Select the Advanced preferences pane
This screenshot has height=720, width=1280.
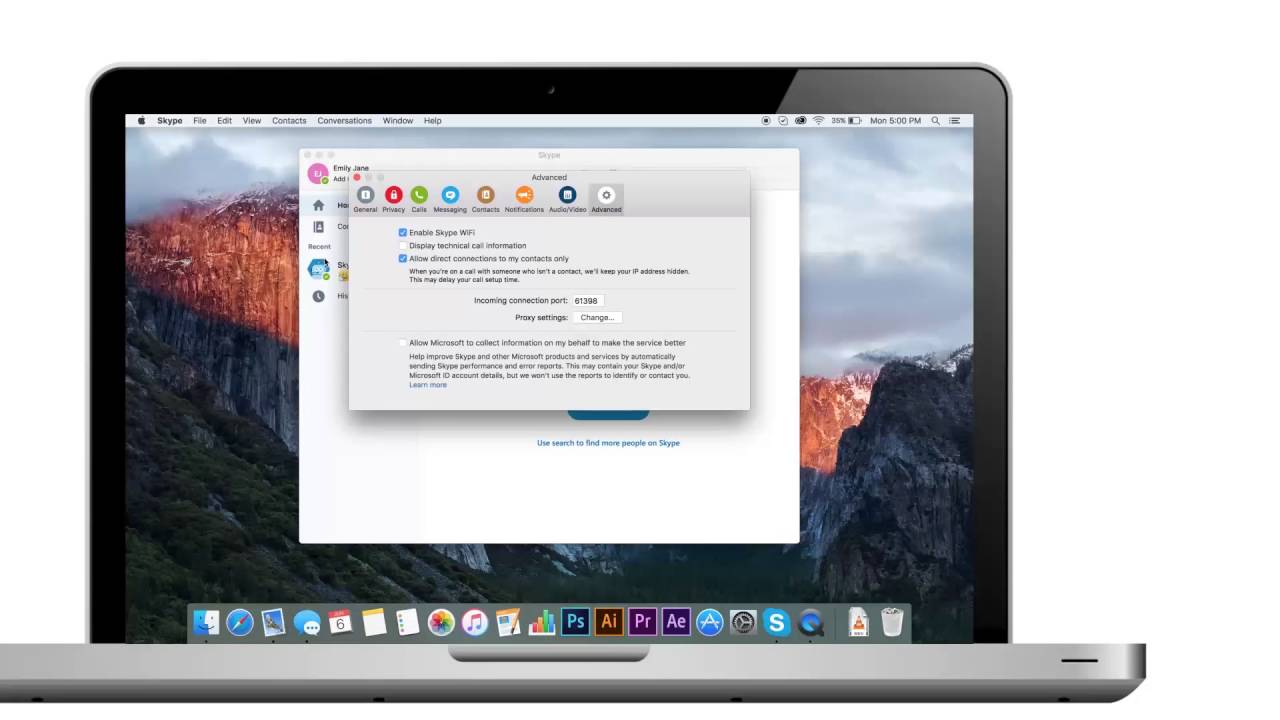click(606, 199)
